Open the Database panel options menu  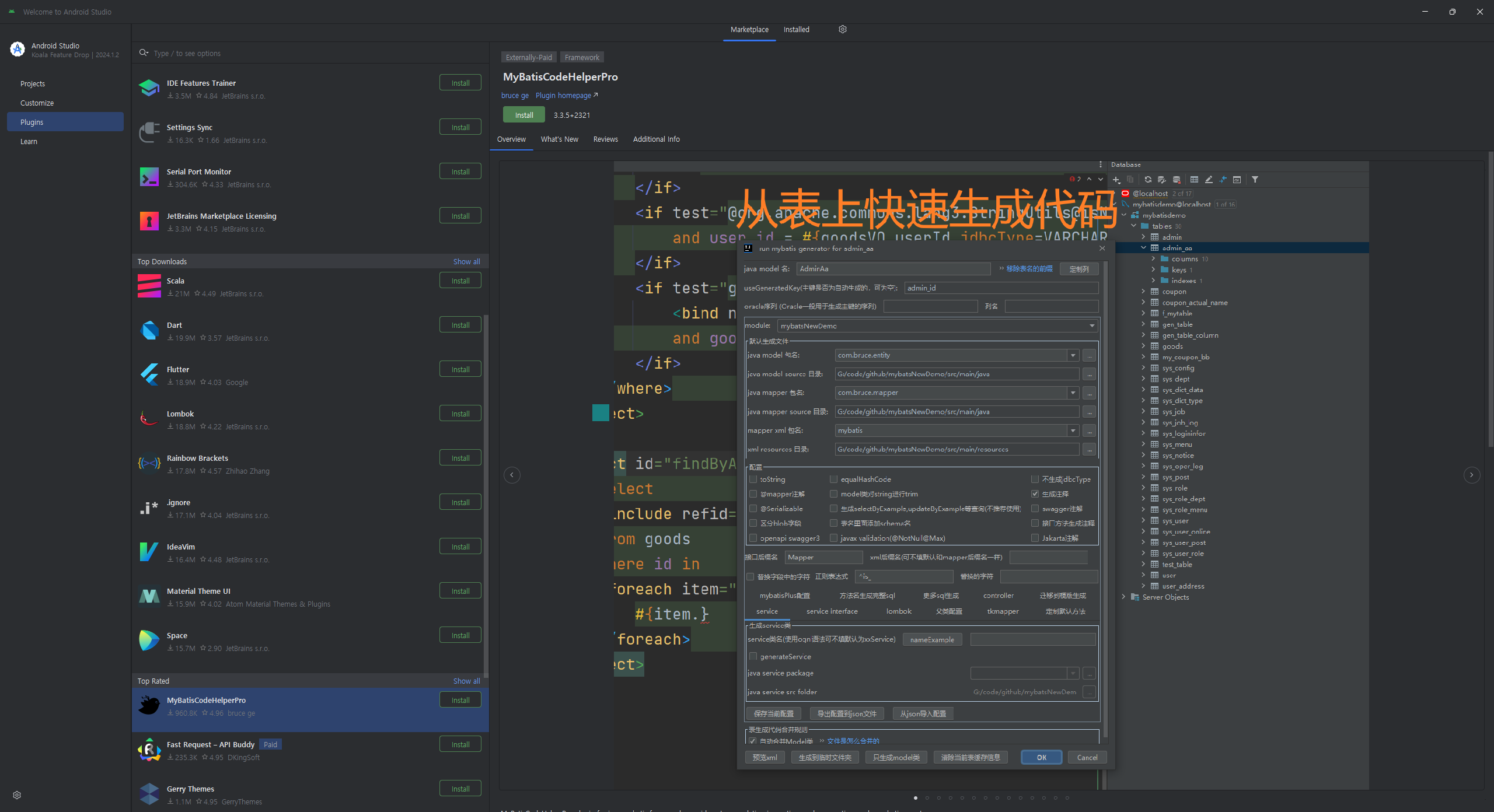tap(1099, 164)
